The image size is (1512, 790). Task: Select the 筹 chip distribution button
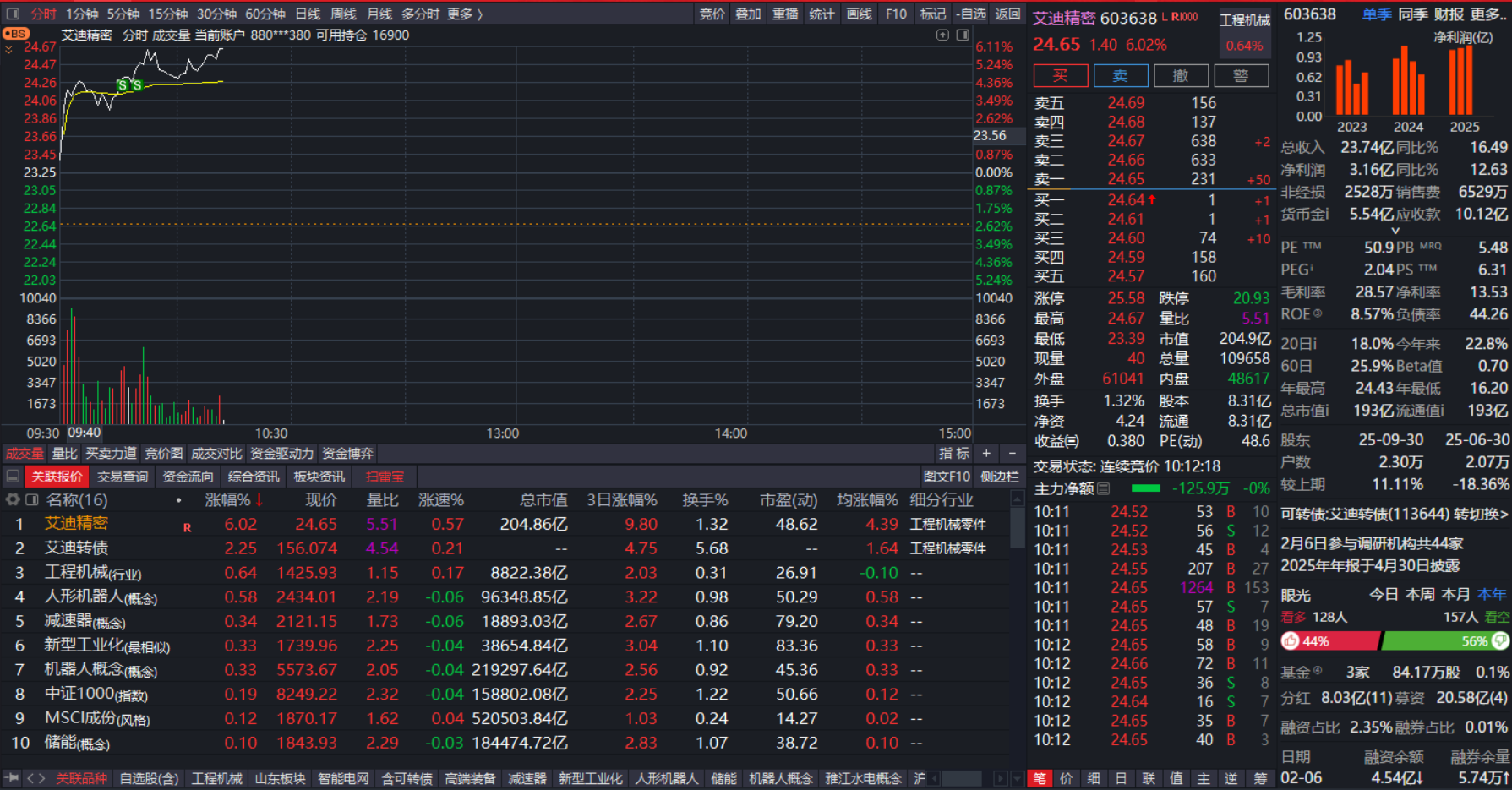[1260, 778]
